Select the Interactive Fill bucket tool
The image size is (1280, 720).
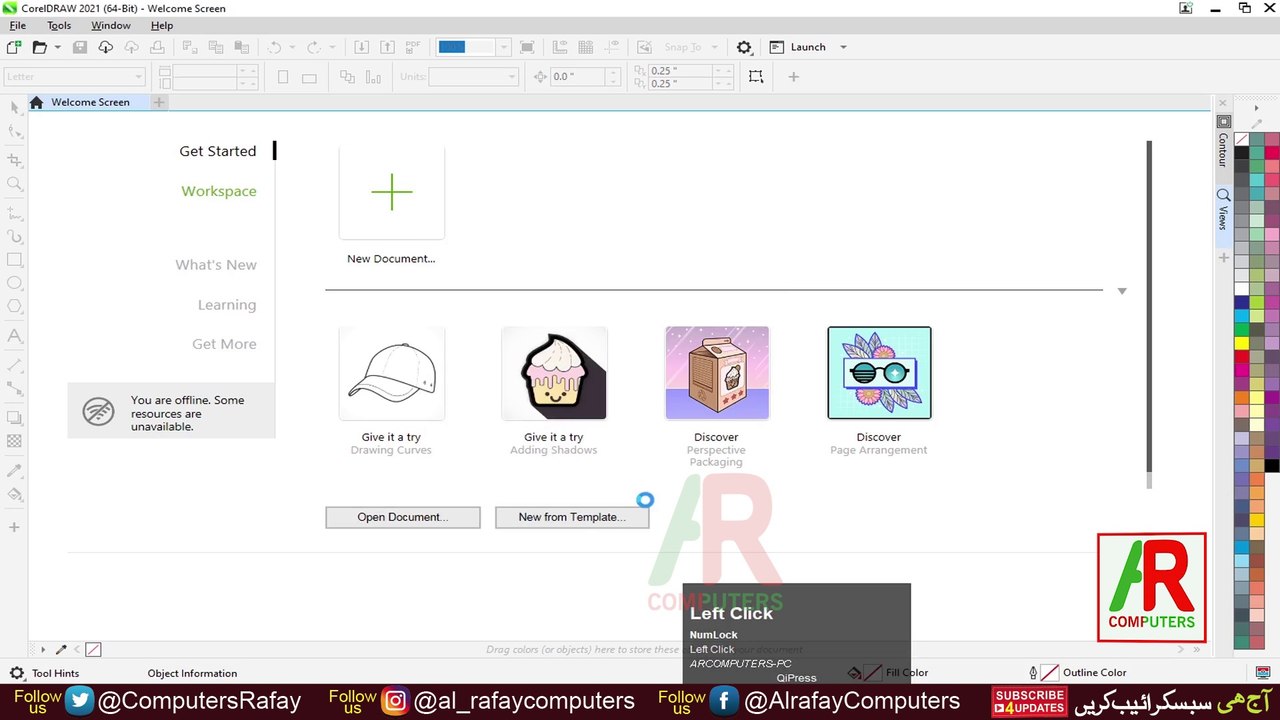pos(14,494)
